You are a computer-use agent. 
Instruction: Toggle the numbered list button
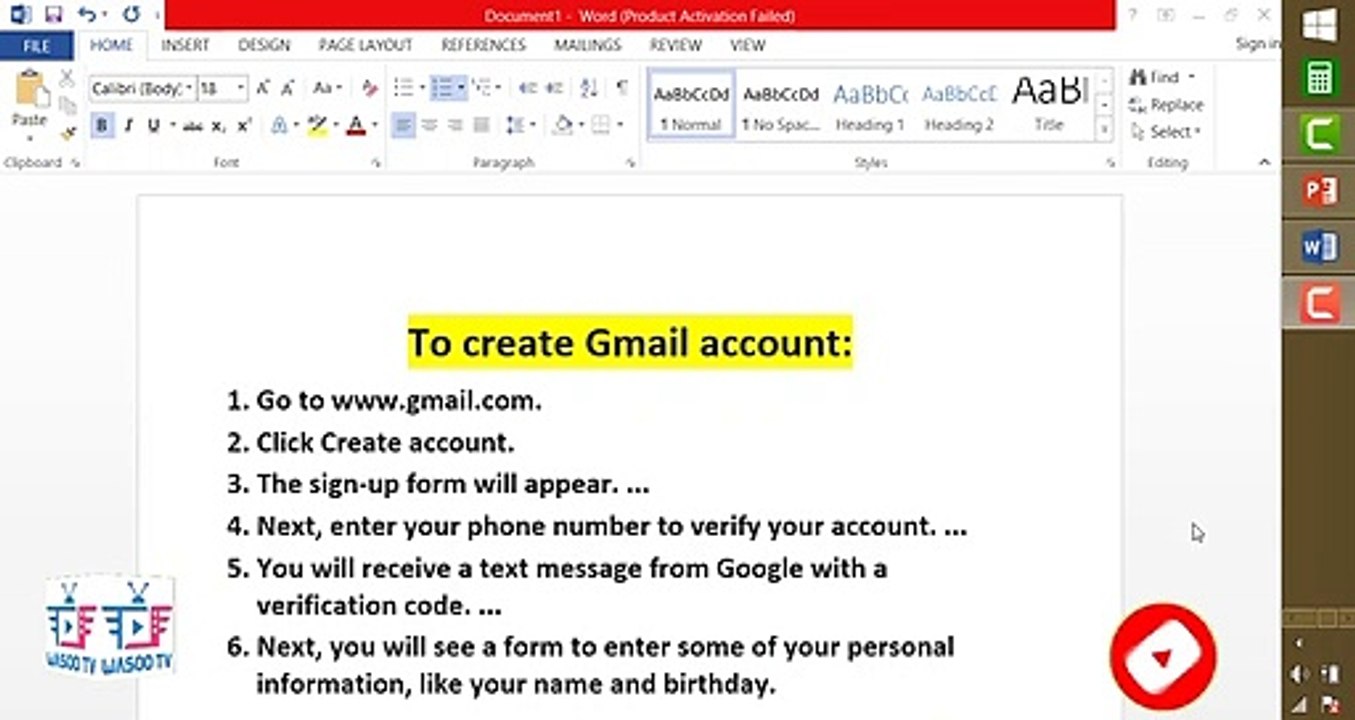click(442, 88)
